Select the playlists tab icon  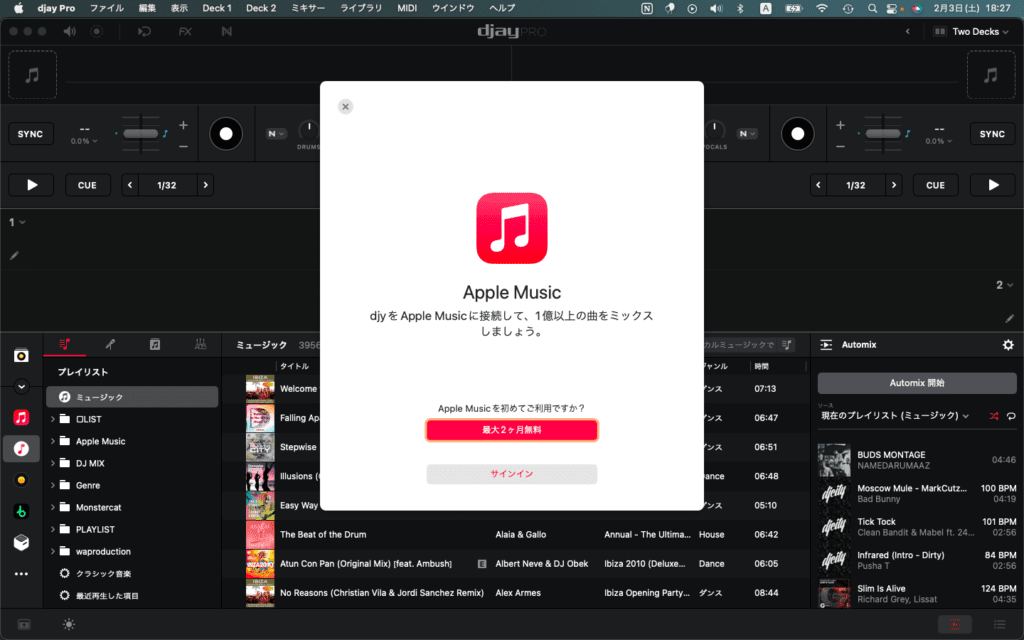pyautogui.click(x=65, y=344)
